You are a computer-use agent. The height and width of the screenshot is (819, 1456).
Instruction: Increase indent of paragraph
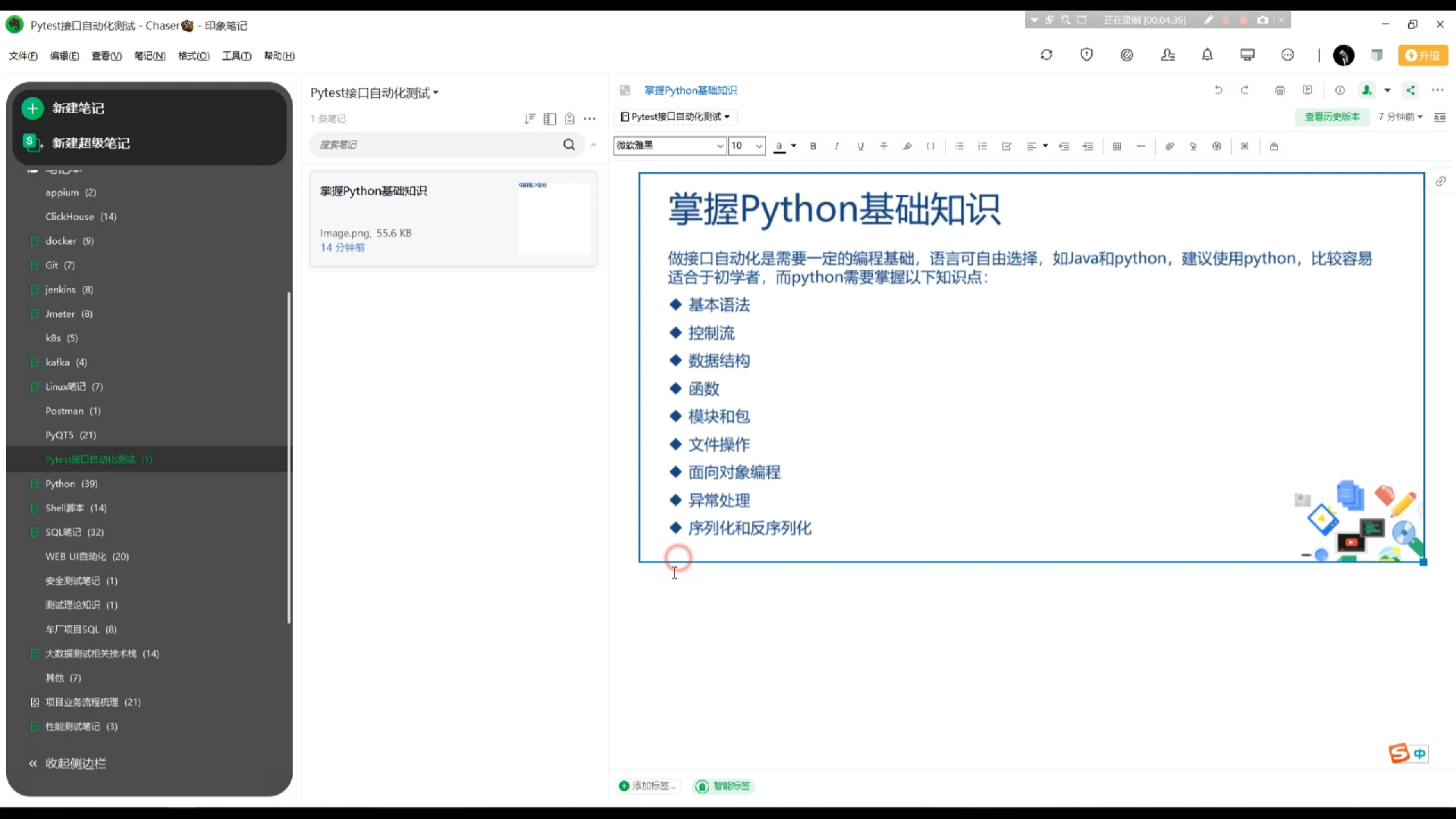pos(1087,146)
